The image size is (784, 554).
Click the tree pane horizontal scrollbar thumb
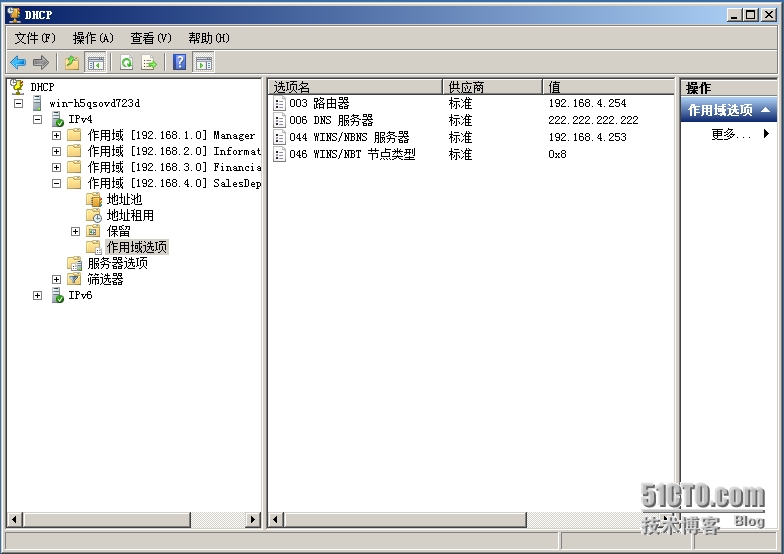106,520
